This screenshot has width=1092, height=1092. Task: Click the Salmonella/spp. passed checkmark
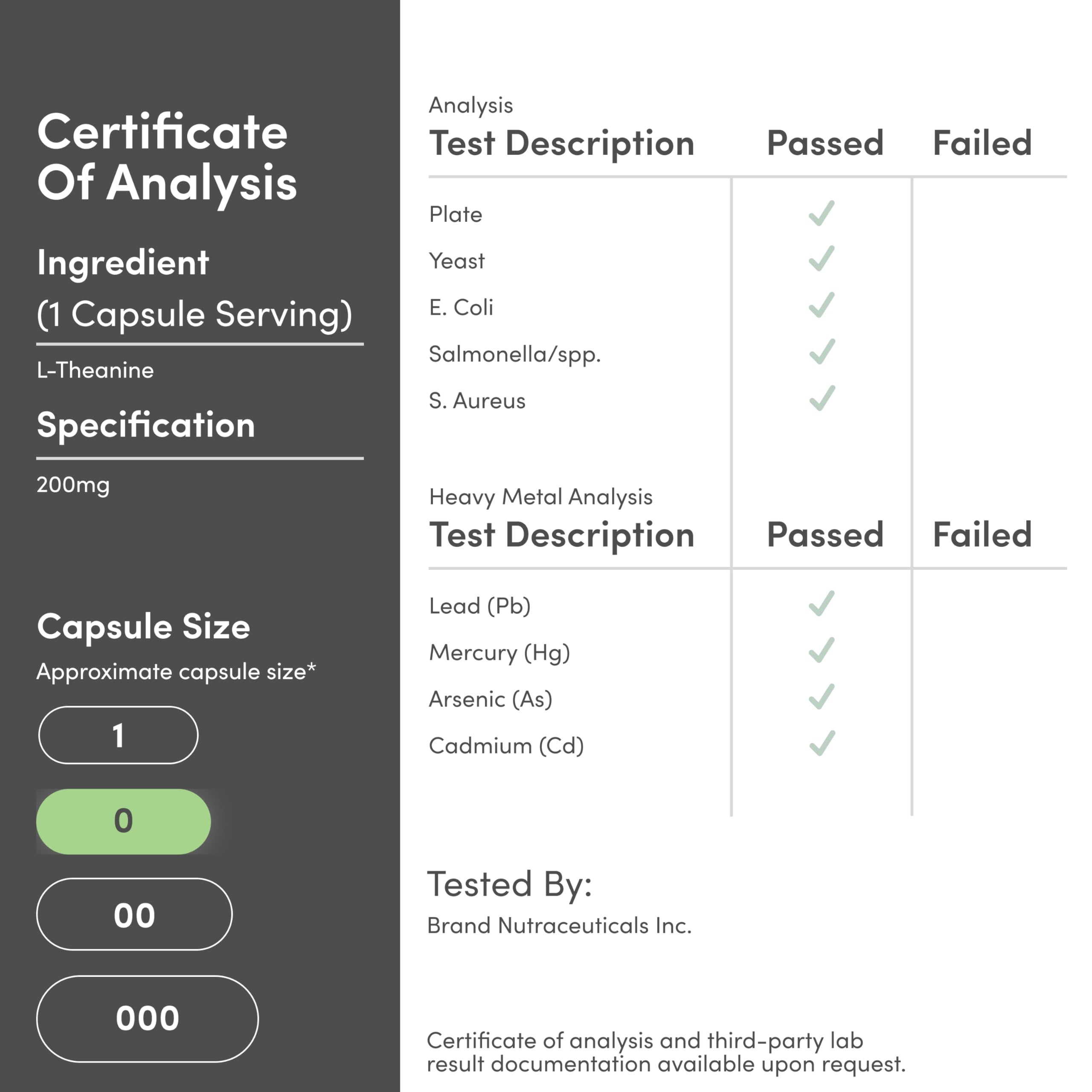(x=821, y=352)
